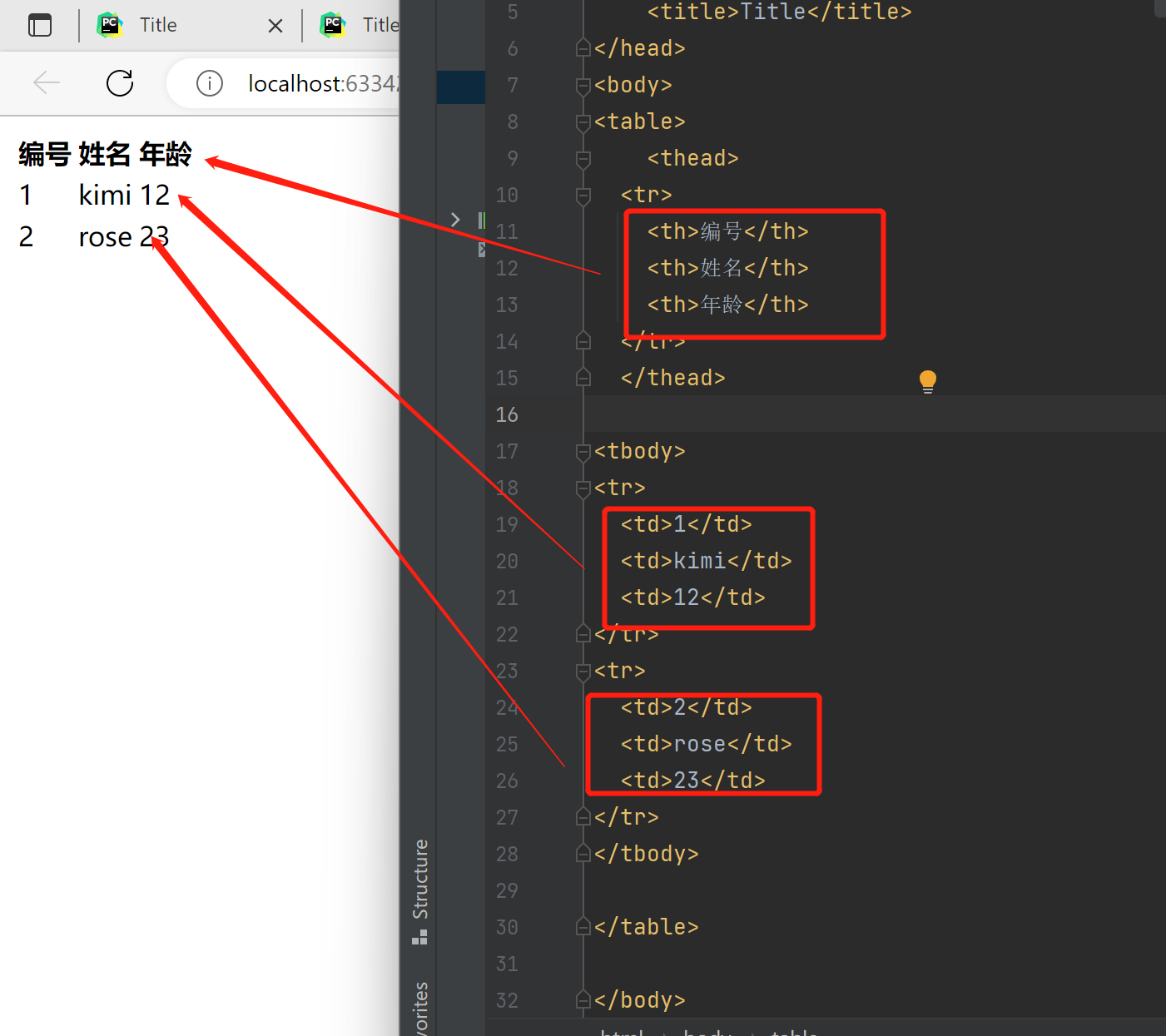
Task: Focus the localhost address bar
Action: tap(323, 83)
